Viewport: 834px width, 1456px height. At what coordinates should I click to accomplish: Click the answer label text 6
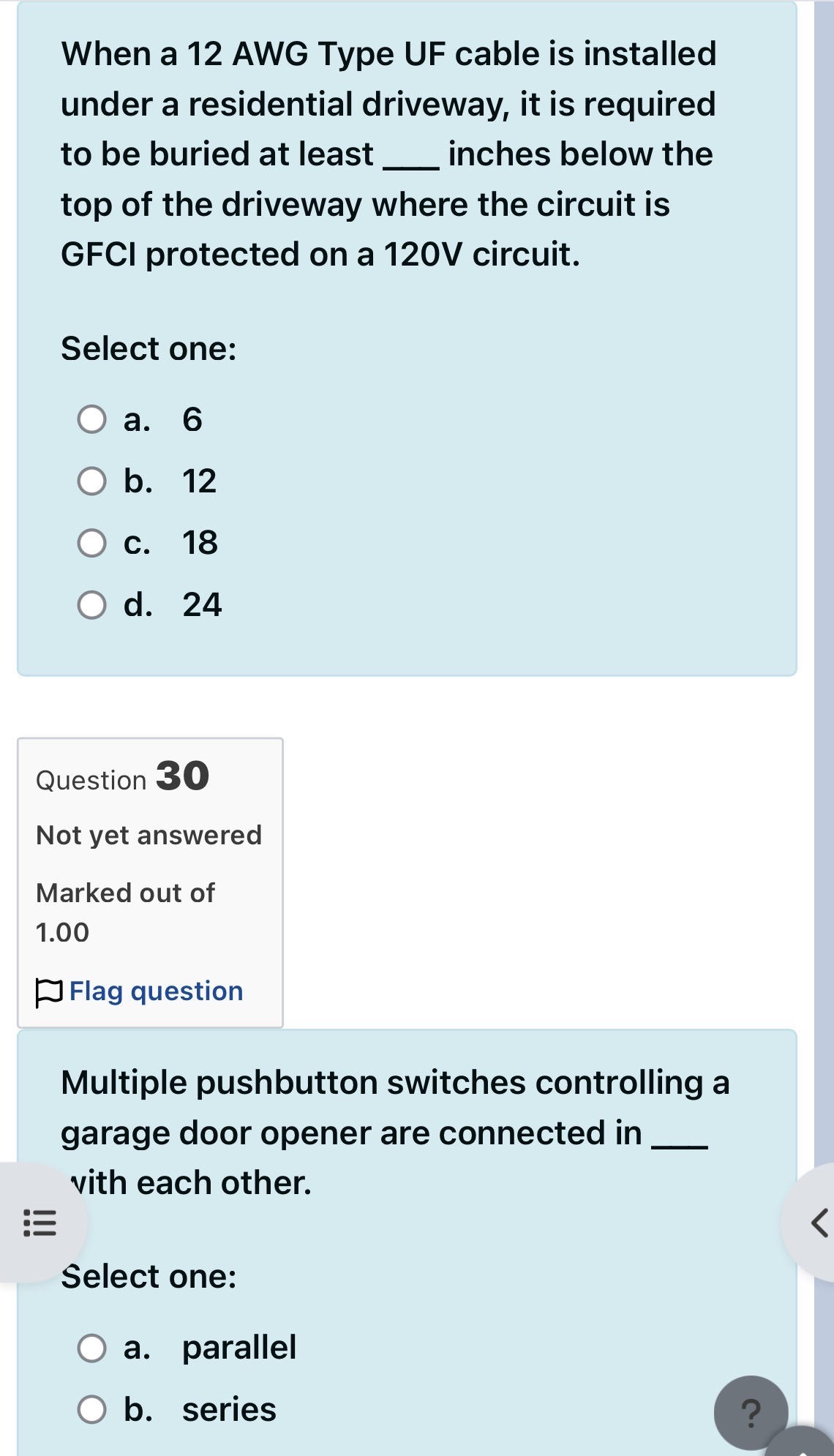click(192, 420)
